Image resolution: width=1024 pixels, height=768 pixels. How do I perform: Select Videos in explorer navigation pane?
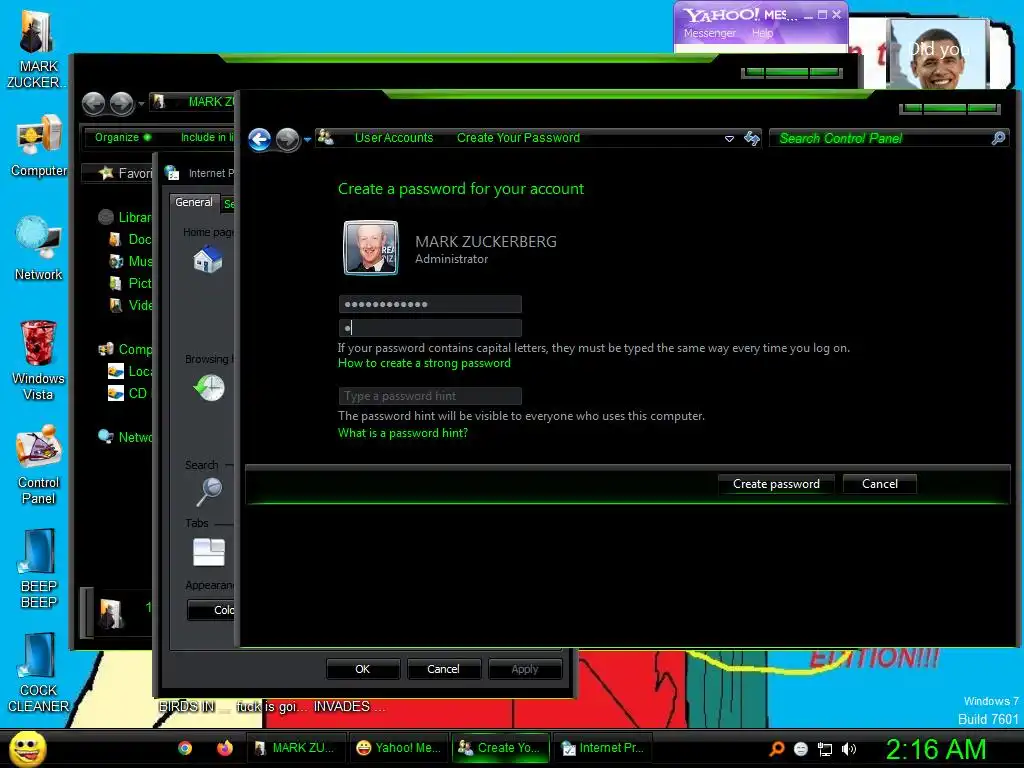coord(131,305)
